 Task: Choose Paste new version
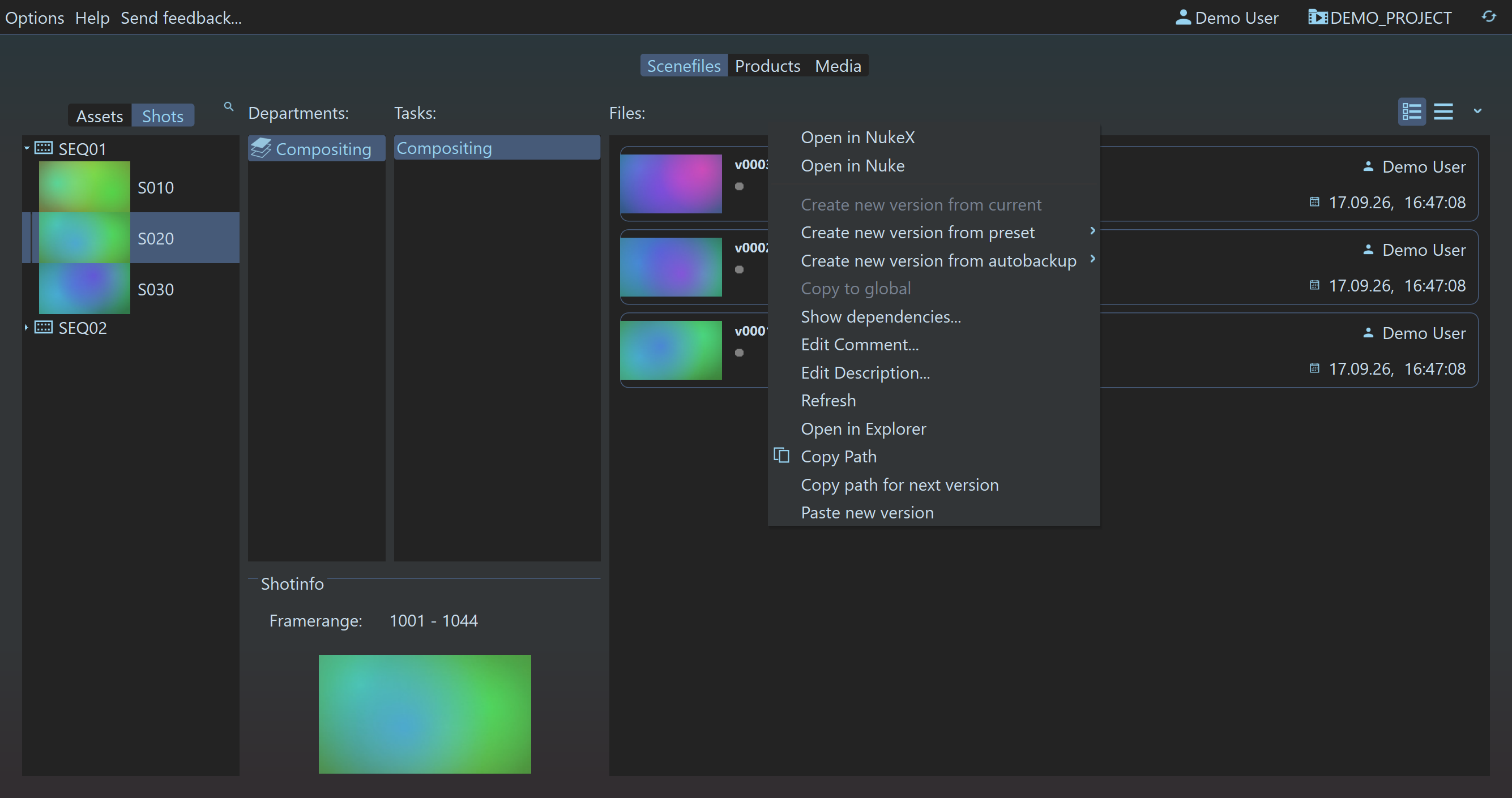tap(933, 513)
